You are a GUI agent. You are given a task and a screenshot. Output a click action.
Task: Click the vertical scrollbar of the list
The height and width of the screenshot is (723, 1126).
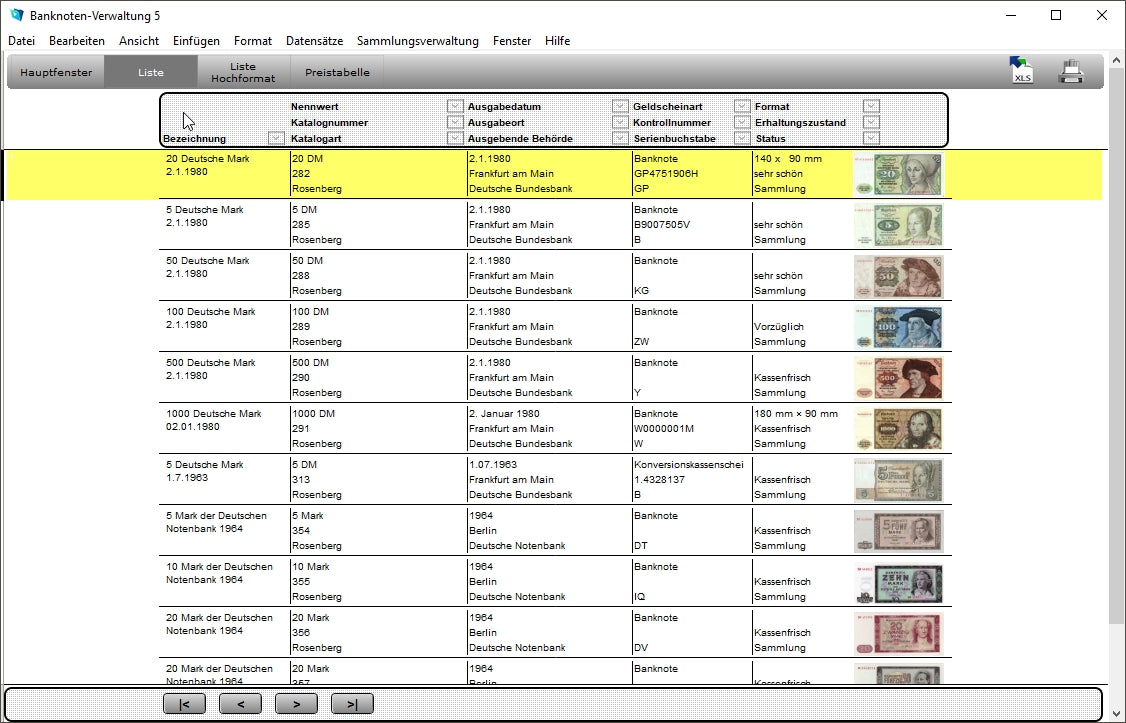1116,400
